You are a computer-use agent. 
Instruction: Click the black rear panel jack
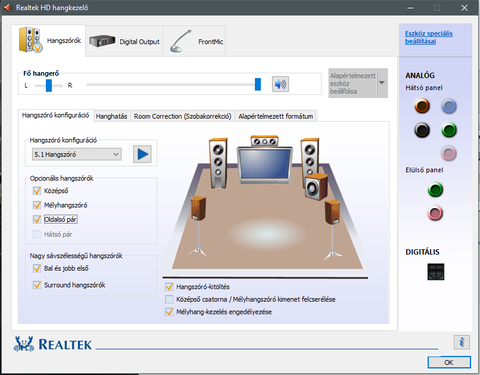(x=422, y=130)
